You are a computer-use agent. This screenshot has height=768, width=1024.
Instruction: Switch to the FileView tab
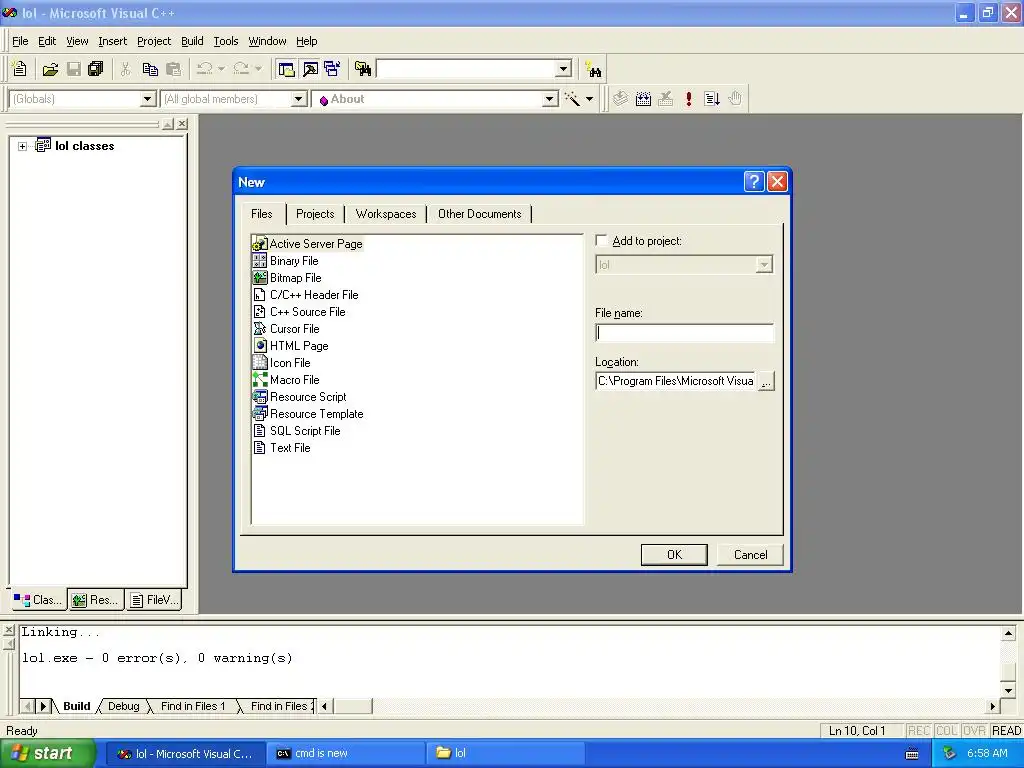(x=154, y=600)
